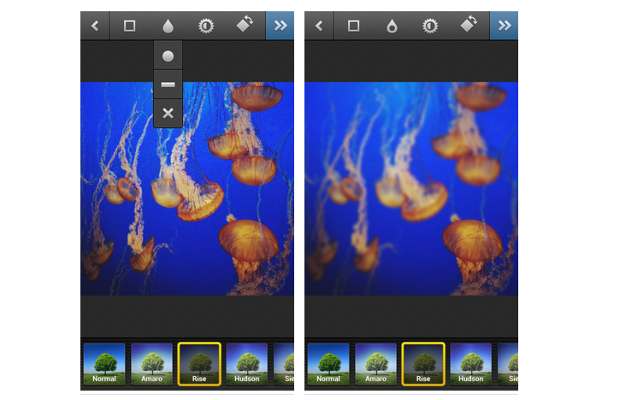The image size is (620, 400).
Task: Select Amaro filter thumbnail in left screen
Action: (x=152, y=364)
